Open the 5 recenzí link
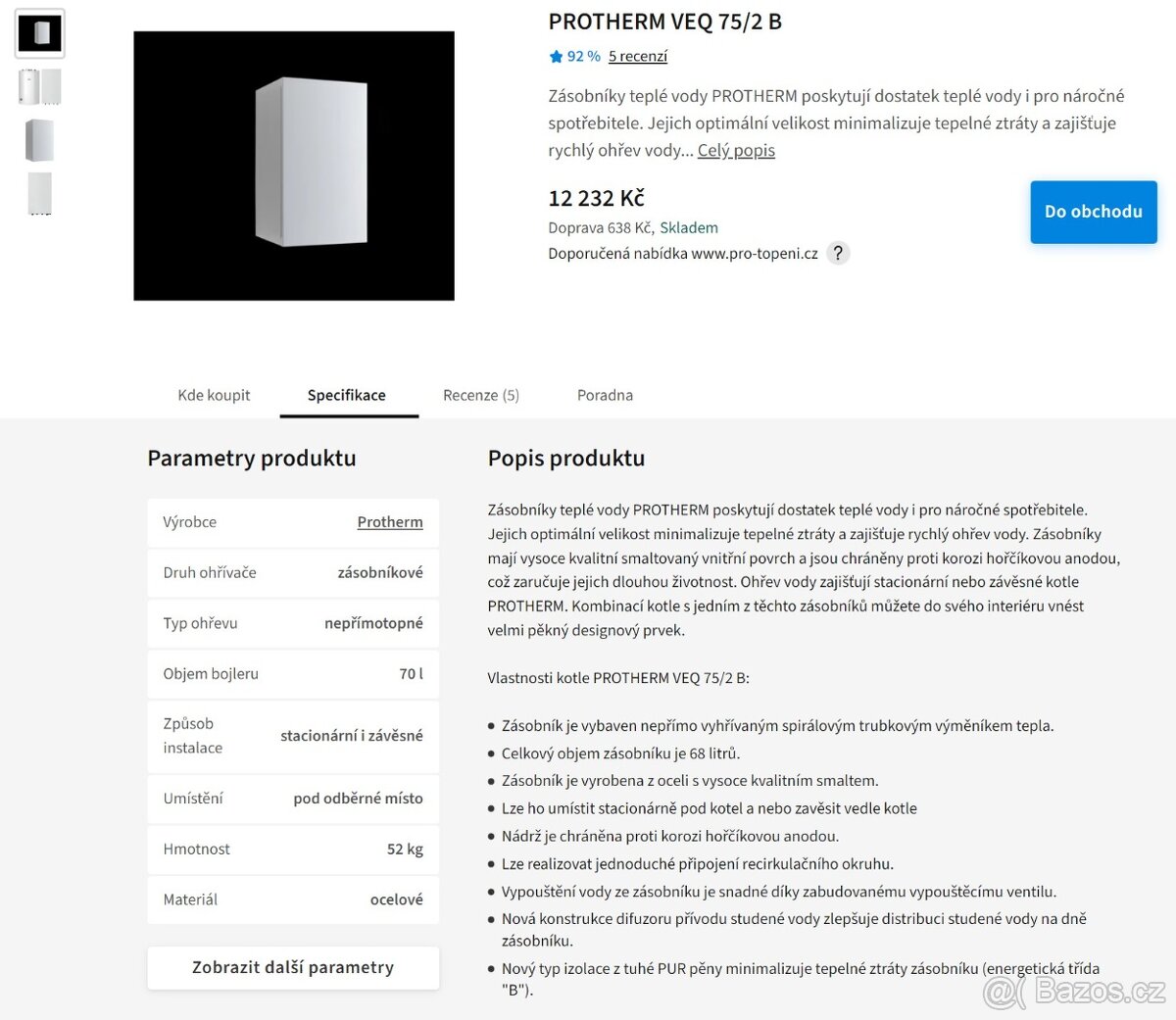 point(637,57)
